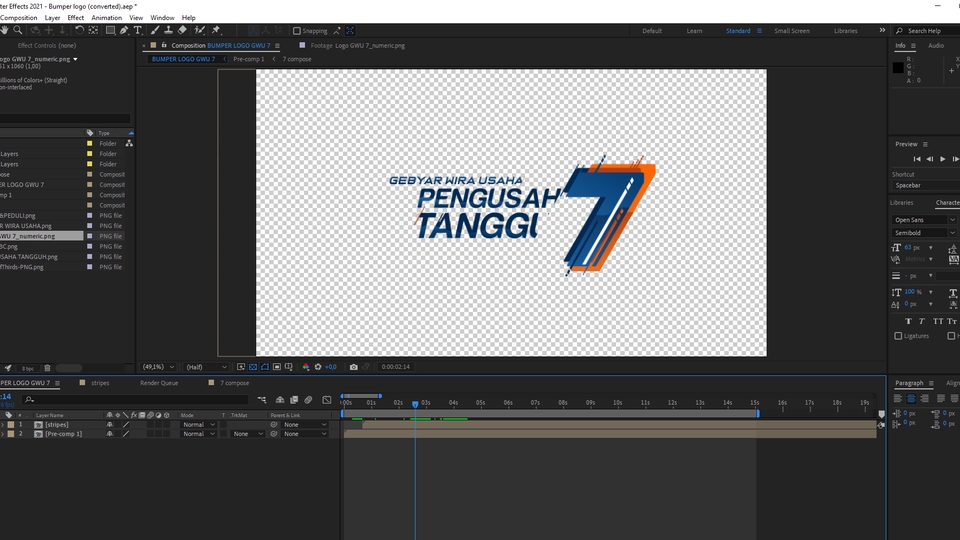Select the Type tool
This screenshot has height=540, width=960.
(138, 30)
